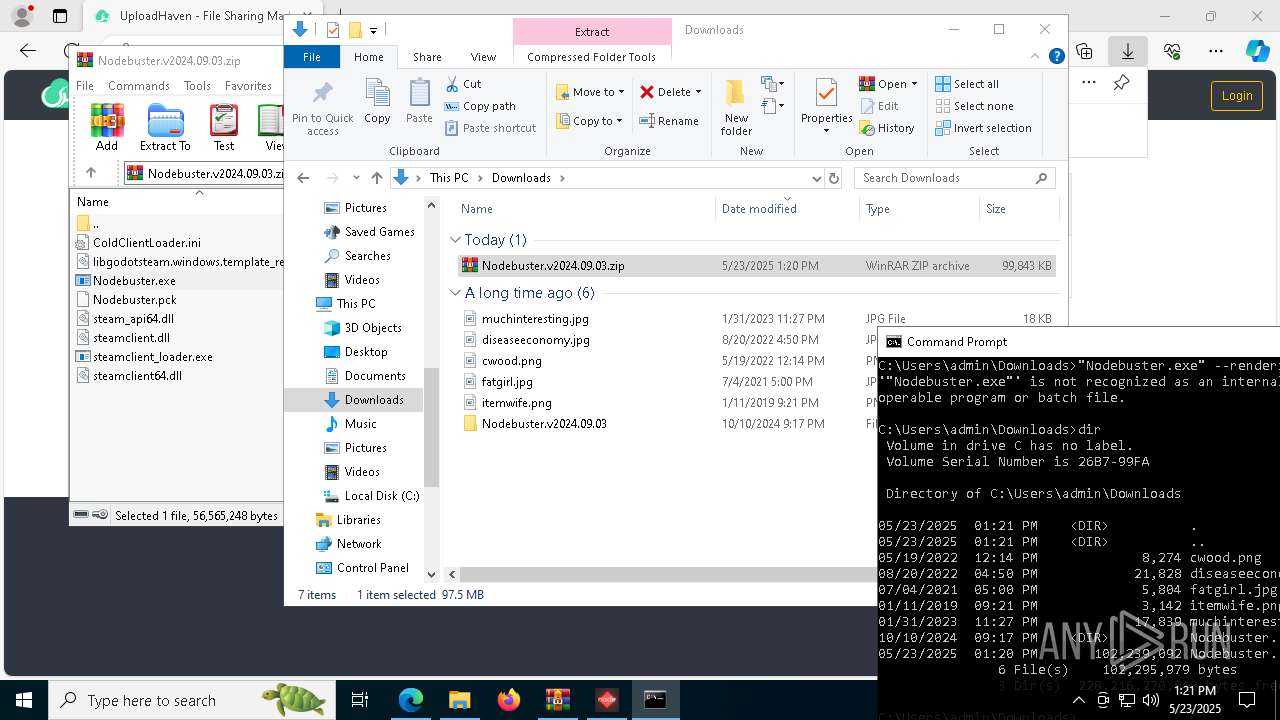Click WinRAR up one level arrow

coord(91,173)
